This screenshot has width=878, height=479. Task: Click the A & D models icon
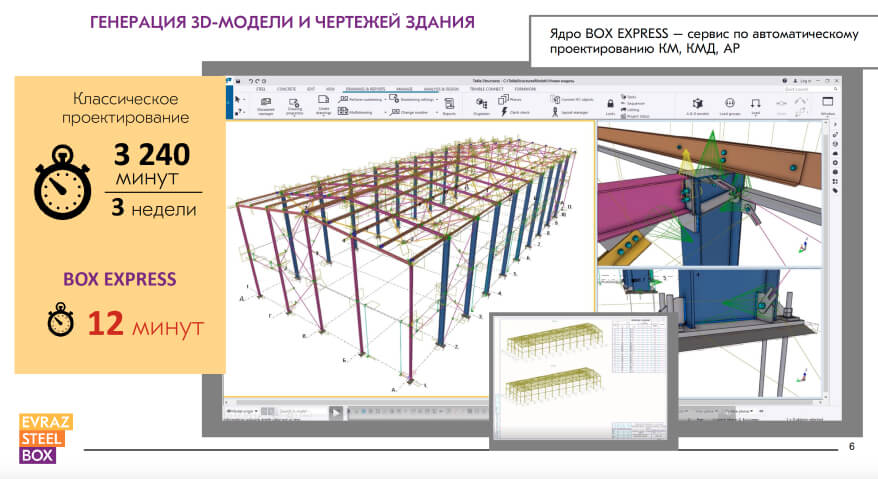click(698, 106)
